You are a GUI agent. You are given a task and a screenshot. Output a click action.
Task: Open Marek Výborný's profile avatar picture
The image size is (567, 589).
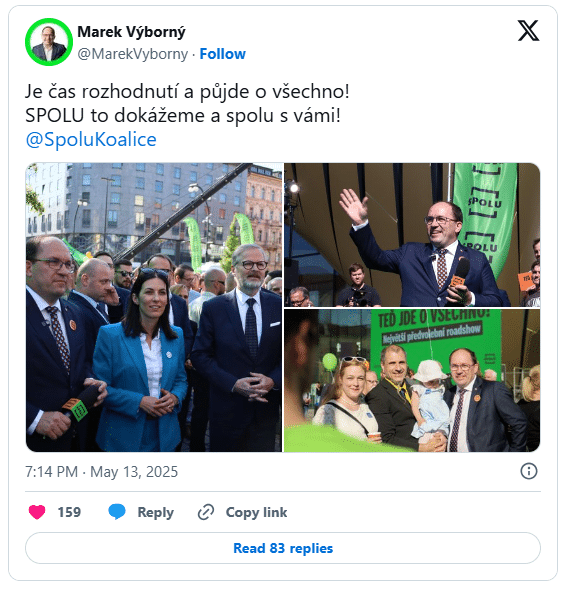click(49, 42)
